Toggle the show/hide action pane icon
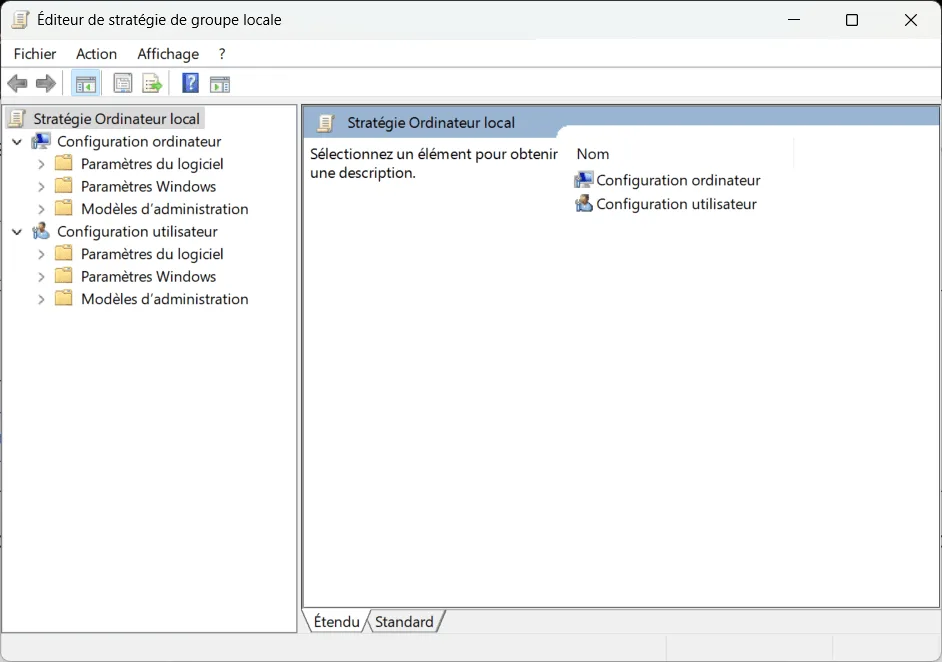942x662 pixels. 220,84
